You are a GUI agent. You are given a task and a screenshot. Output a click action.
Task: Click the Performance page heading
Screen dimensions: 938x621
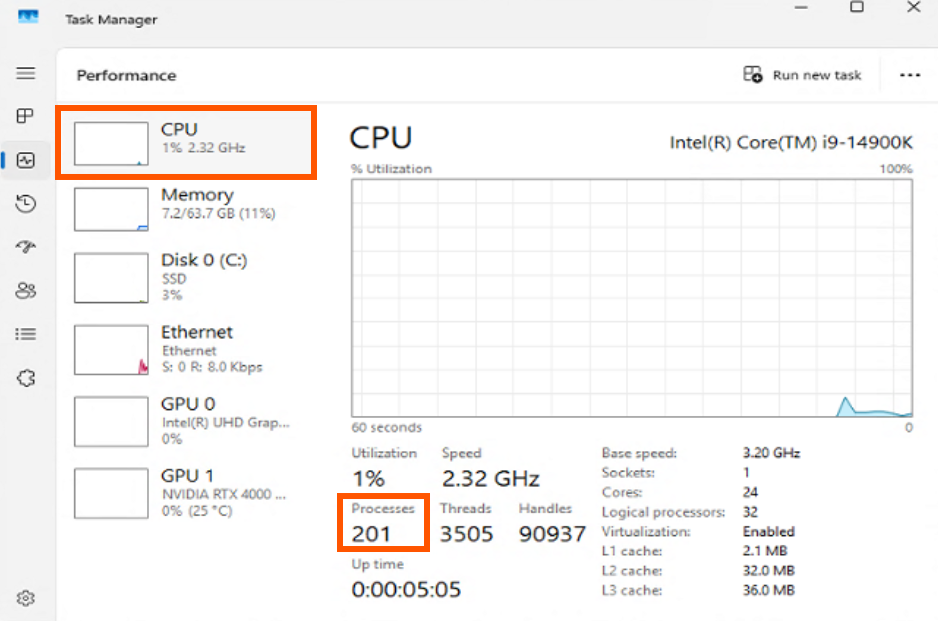pyautogui.click(x=126, y=75)
